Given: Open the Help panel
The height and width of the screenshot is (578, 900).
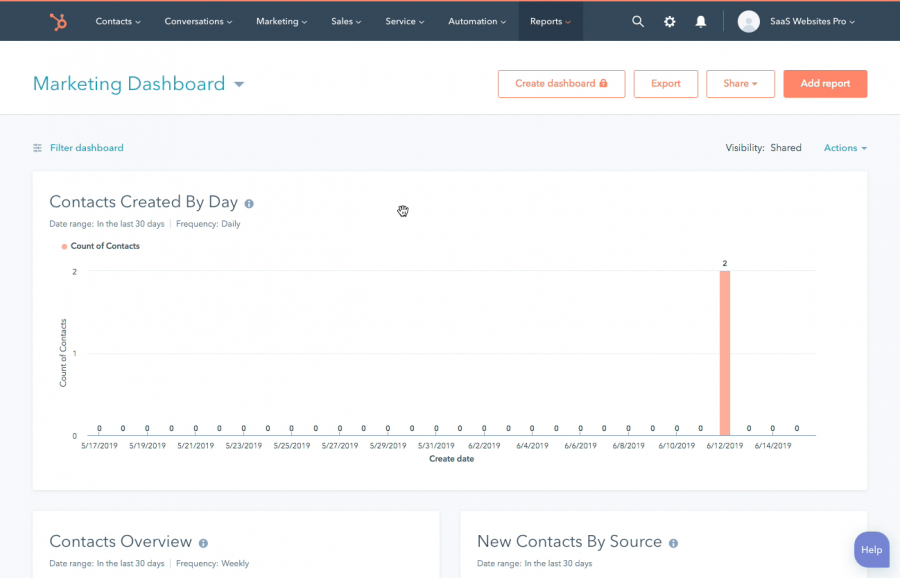Looking at the screenshot, I should (x=871, y=549).
